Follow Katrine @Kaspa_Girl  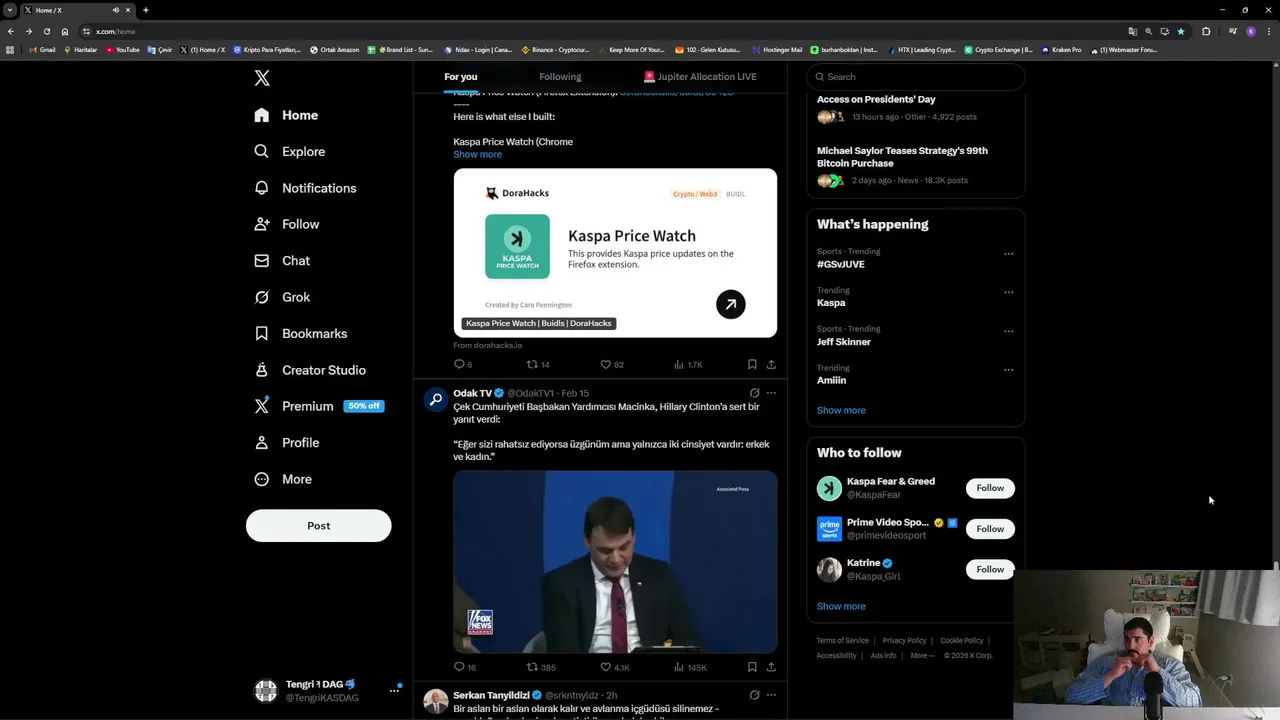(x=990, y=569)
